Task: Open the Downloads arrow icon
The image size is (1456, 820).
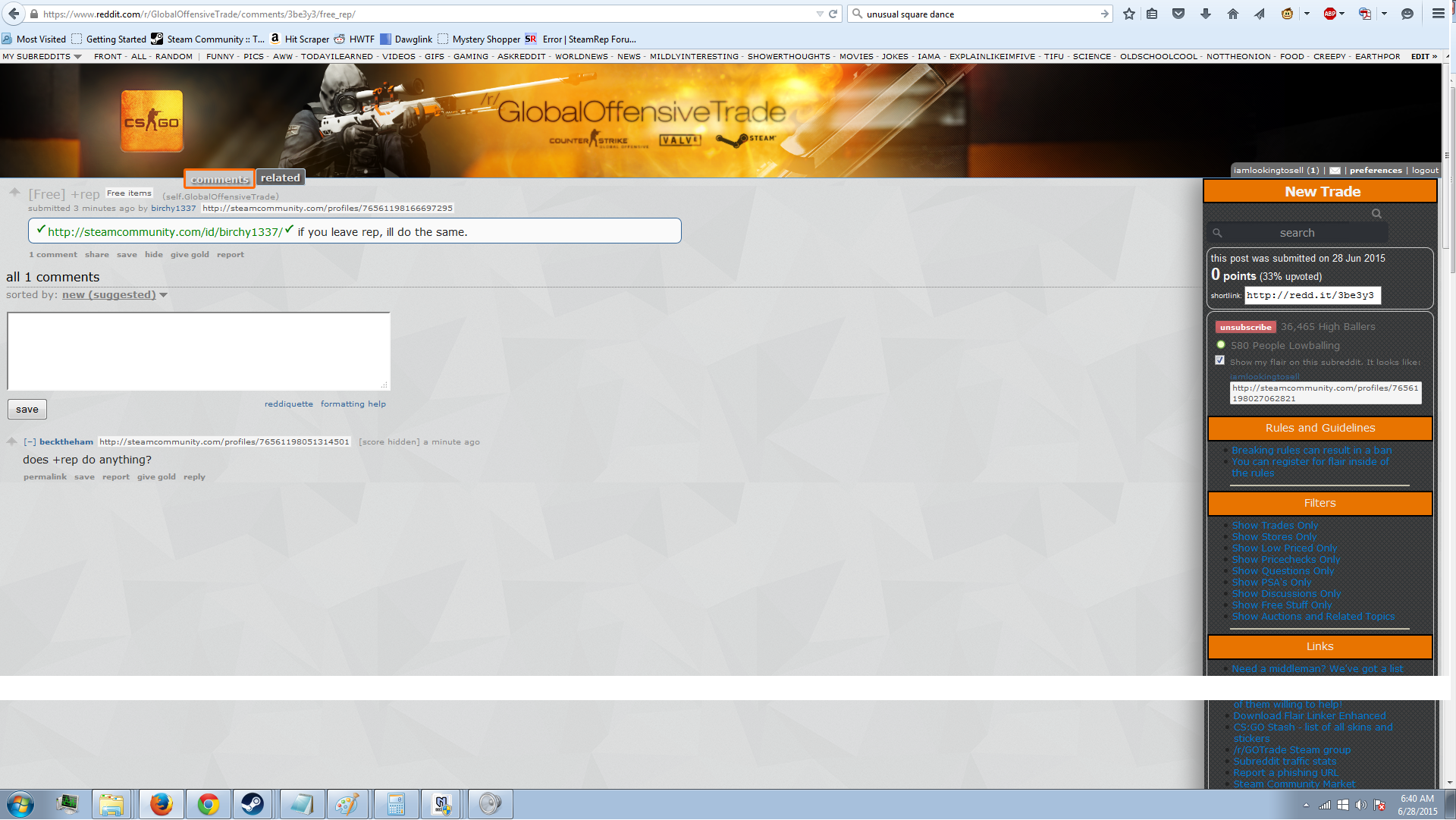Action: pos(1206,14)
